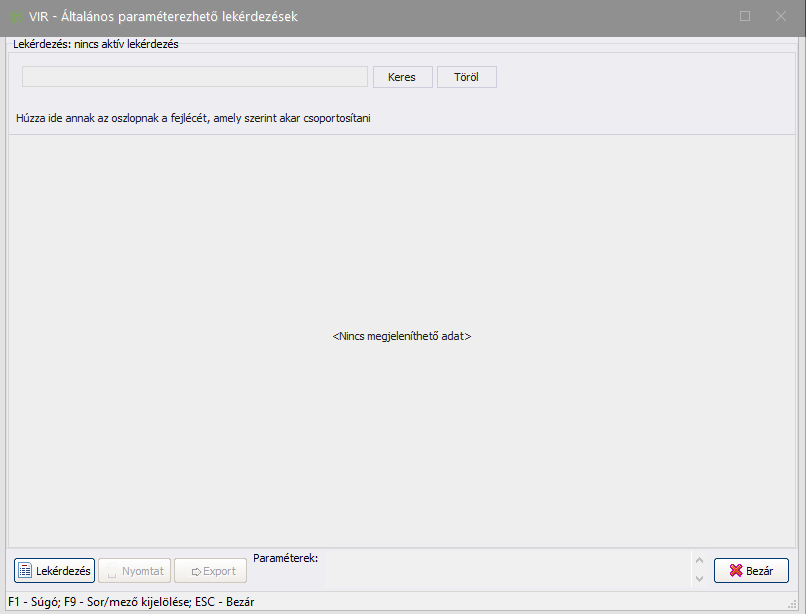Click the status bar shortcut hints
This screenshot has width=806, height=614.
pyautogui.click(x=131, y=602)
